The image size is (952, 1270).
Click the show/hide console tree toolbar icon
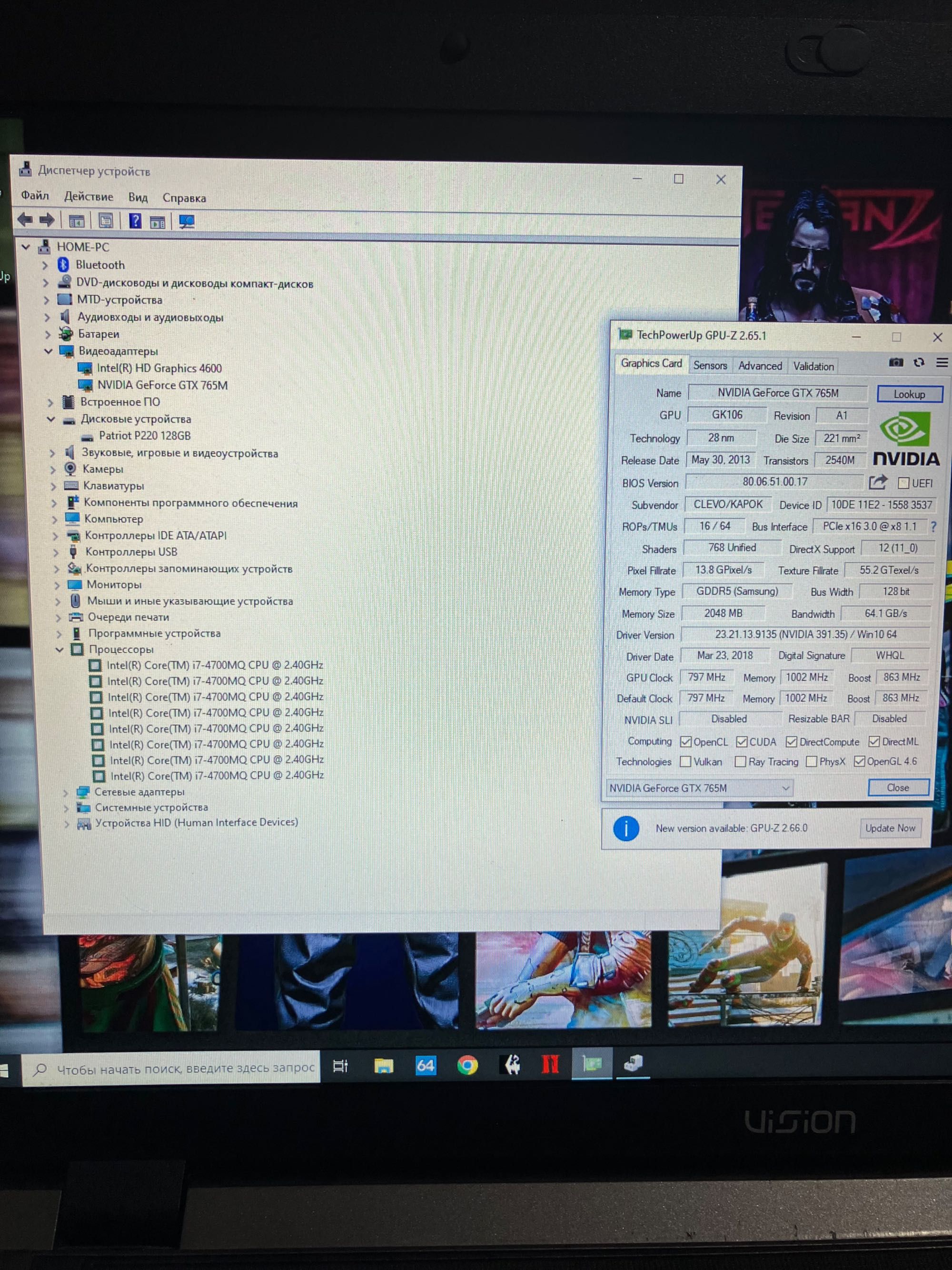pyautogui.click(x=76, y=220)
